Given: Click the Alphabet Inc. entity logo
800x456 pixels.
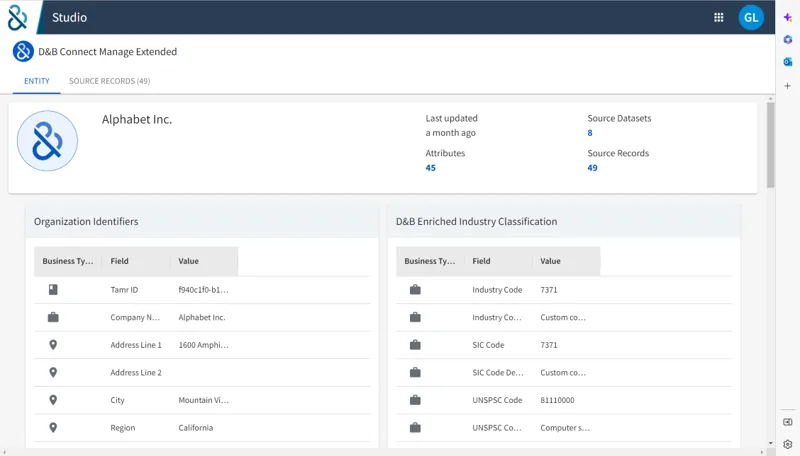Looking at the screenshot, I should point(47,141).
